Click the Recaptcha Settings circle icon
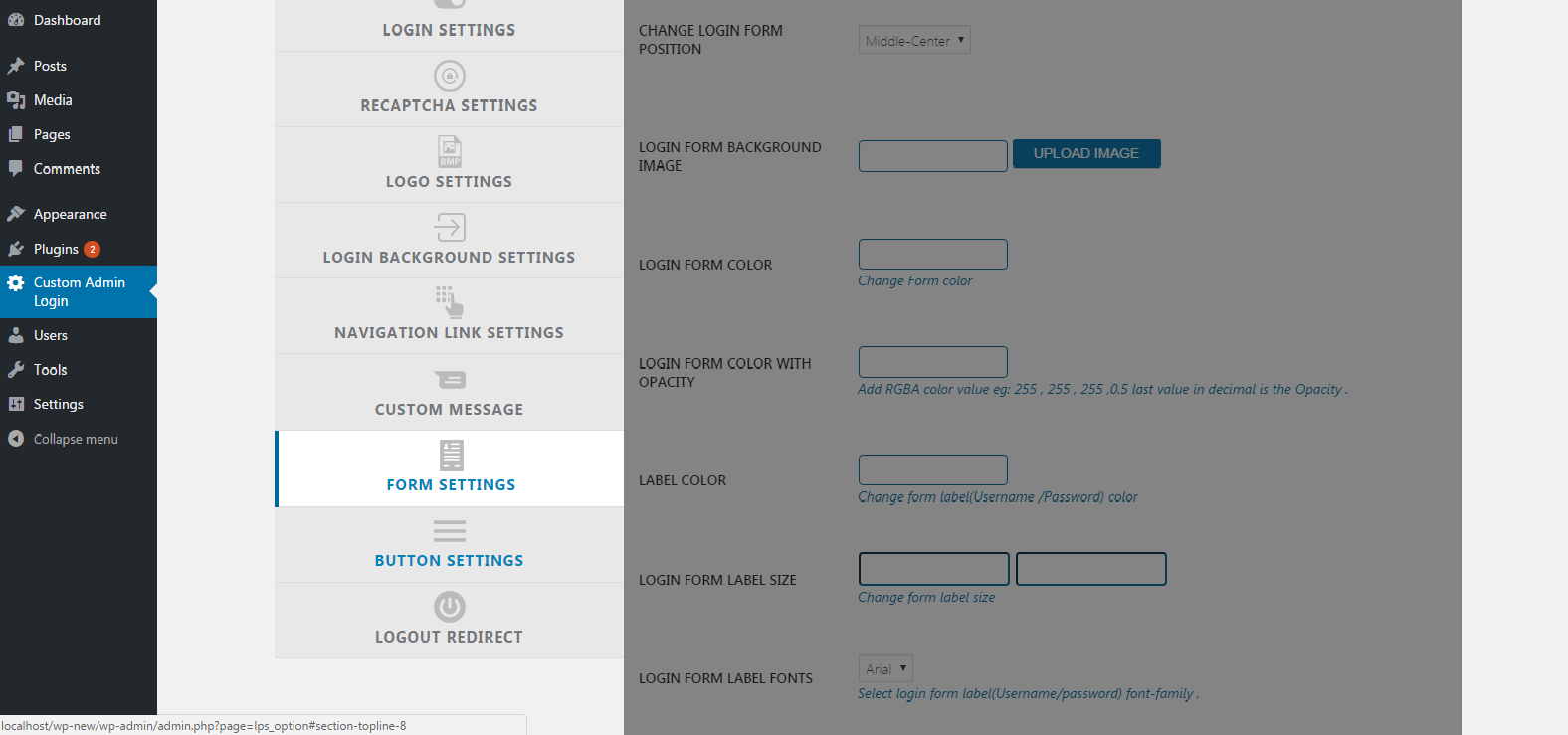 click(x=449, y=75)
